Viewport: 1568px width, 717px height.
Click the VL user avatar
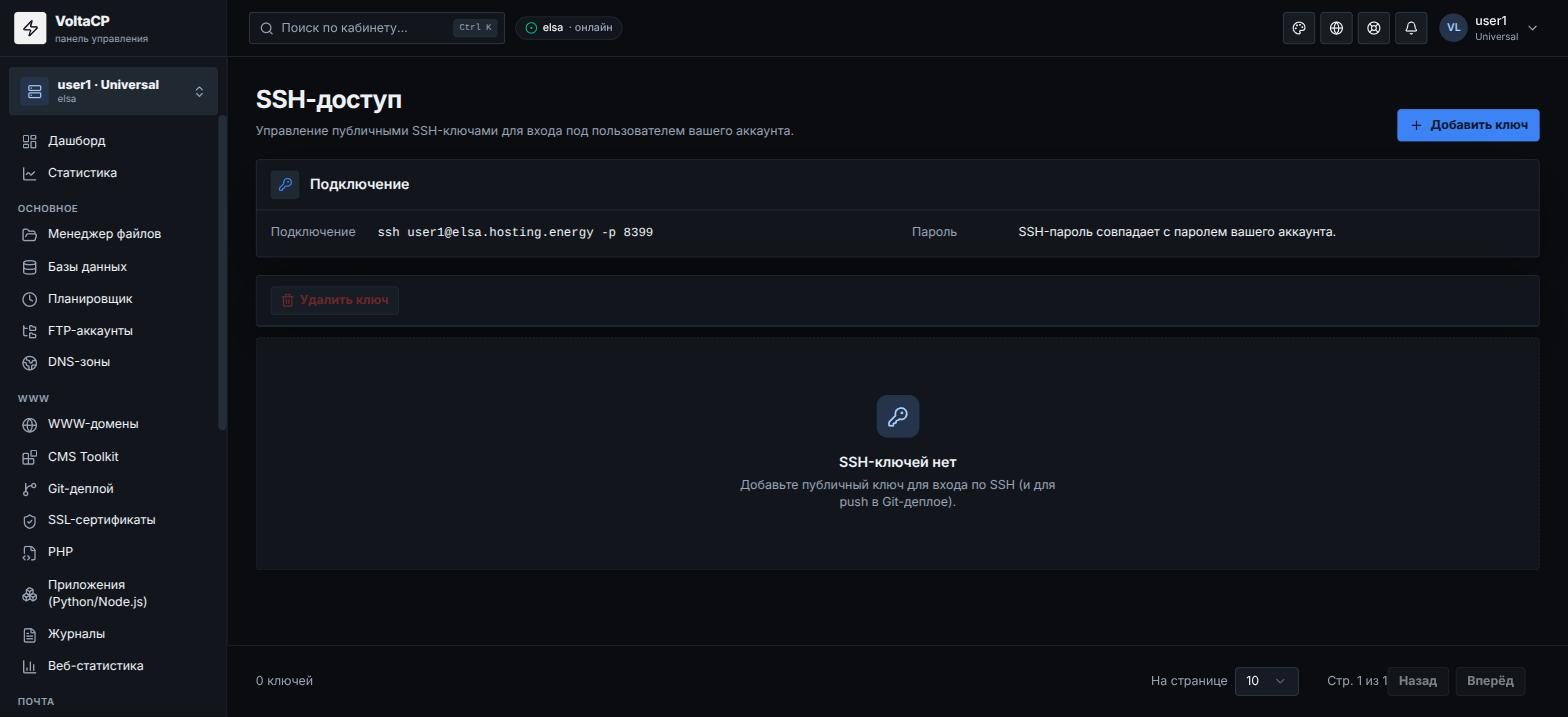point(1453,28)
